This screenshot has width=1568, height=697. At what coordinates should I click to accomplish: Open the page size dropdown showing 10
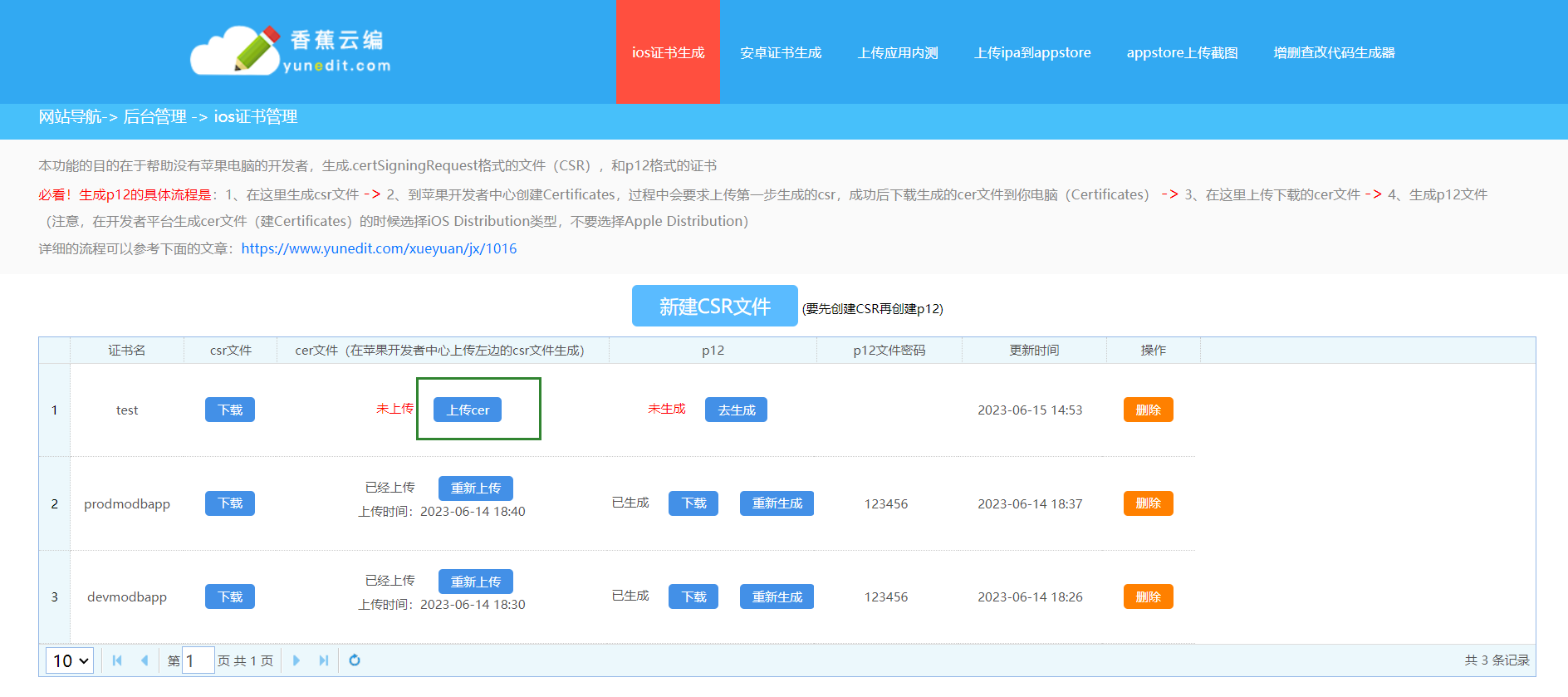70,660
